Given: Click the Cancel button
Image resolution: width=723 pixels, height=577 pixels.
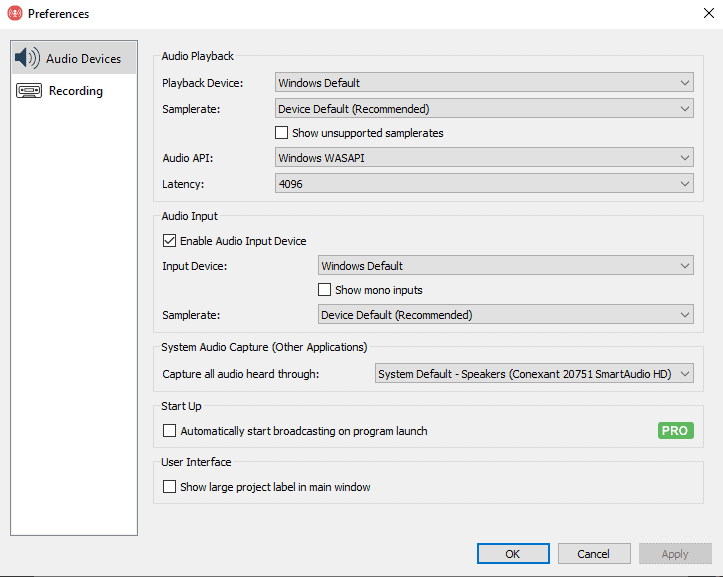Looking at the screenshot, I should coord(593,553).
